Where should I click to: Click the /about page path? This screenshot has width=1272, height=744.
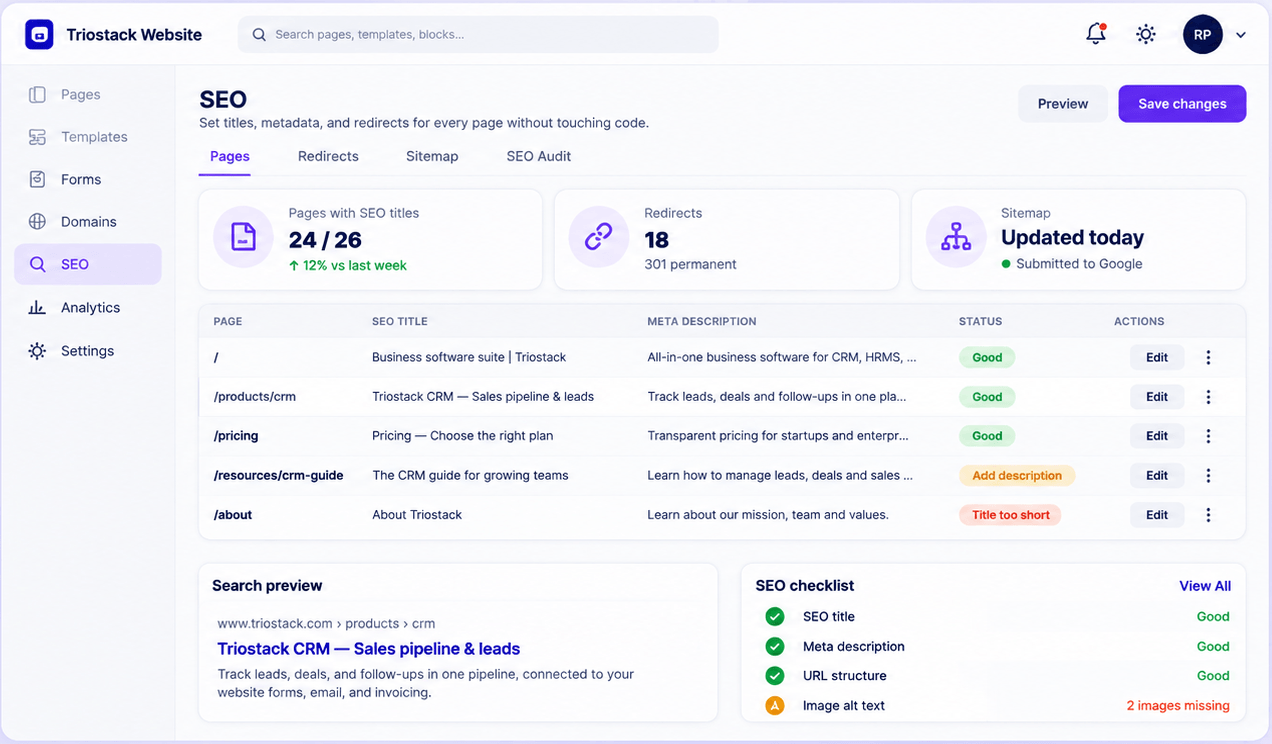233,515
